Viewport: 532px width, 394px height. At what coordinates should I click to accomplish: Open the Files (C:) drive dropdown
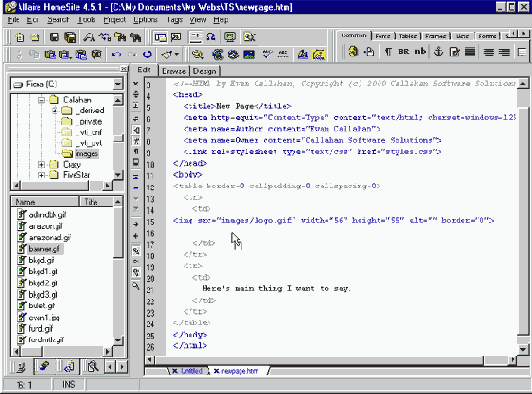point(118,84)
